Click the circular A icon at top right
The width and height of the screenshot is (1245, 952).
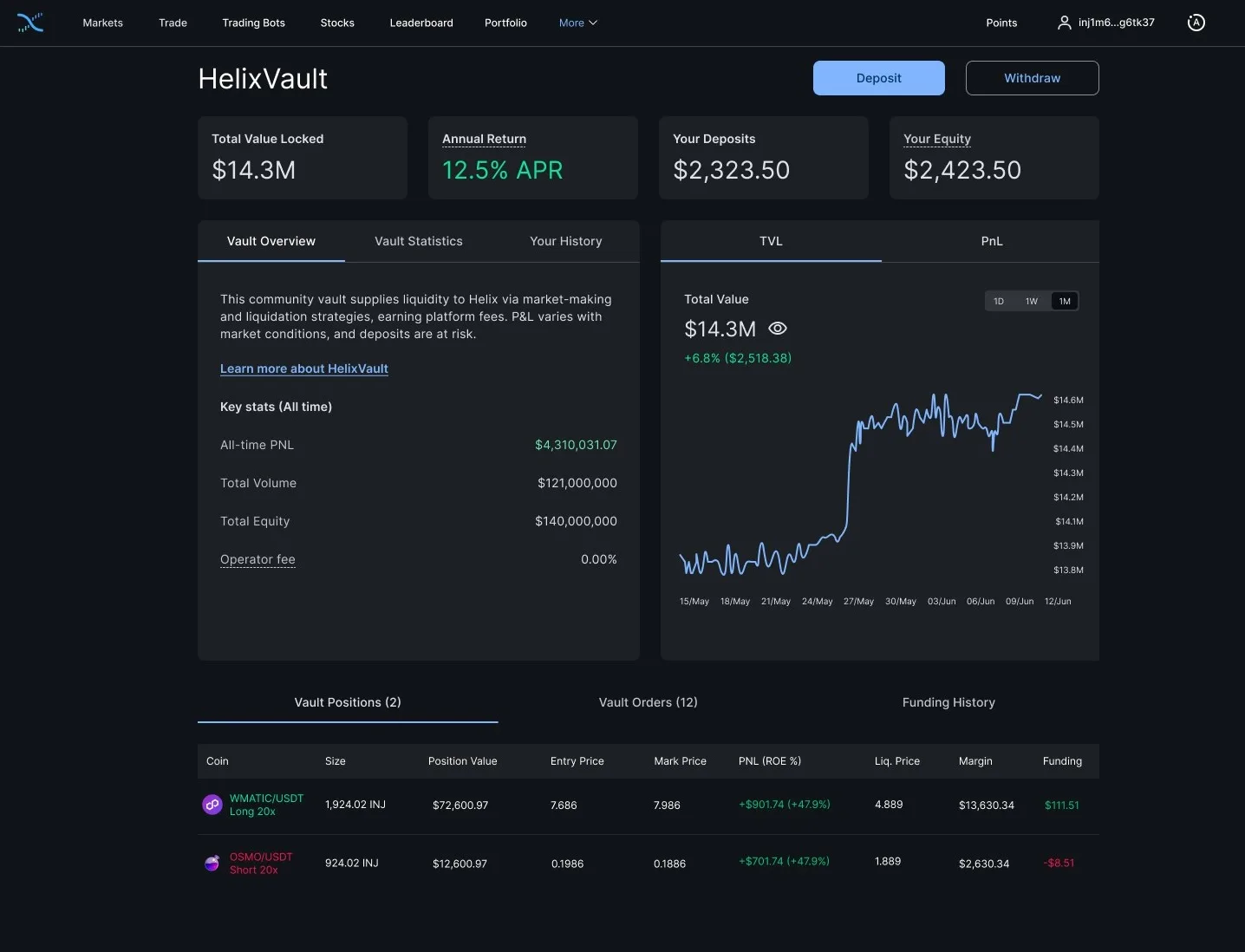pyautogui.click(x=1196, y=23)
